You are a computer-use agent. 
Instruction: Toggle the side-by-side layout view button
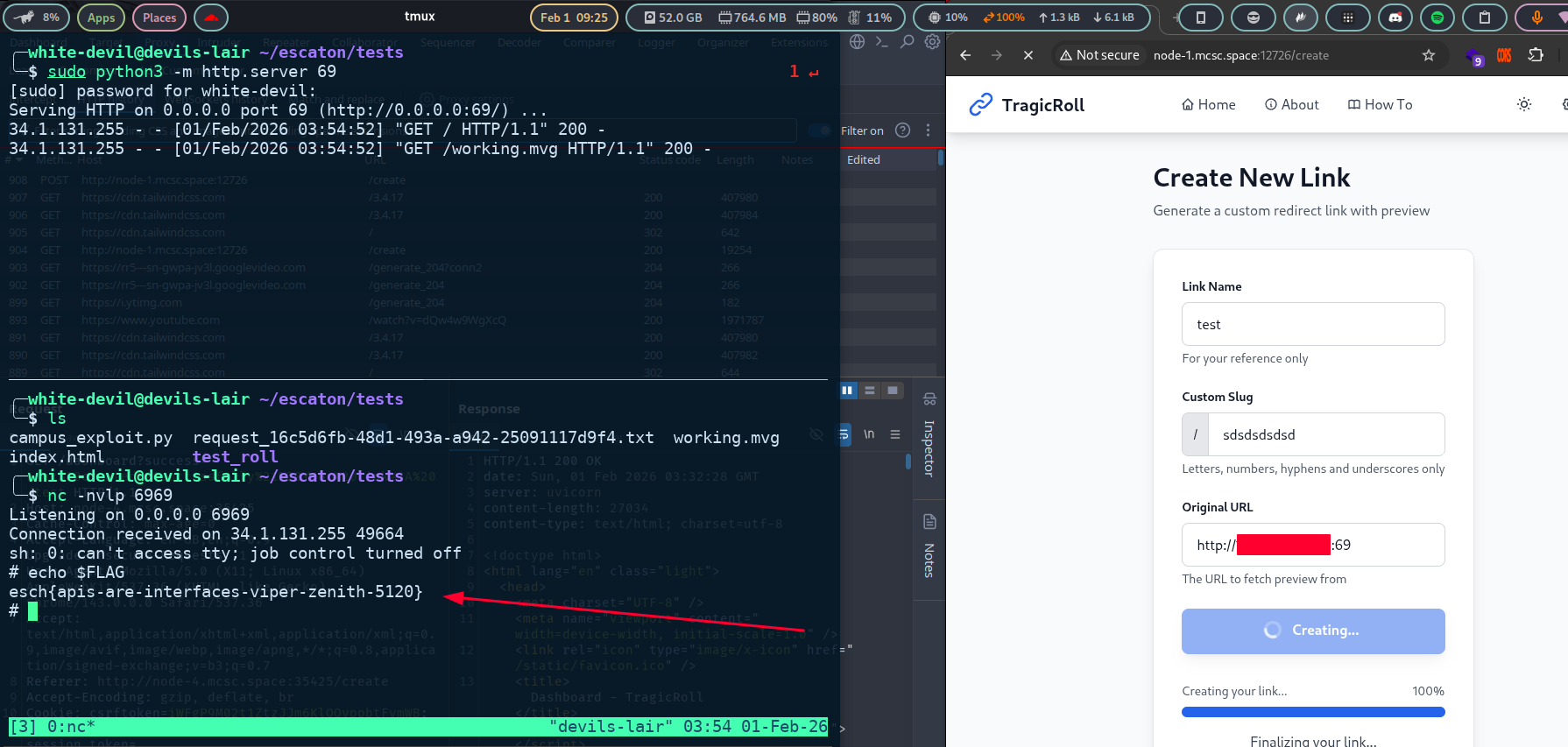847,391
